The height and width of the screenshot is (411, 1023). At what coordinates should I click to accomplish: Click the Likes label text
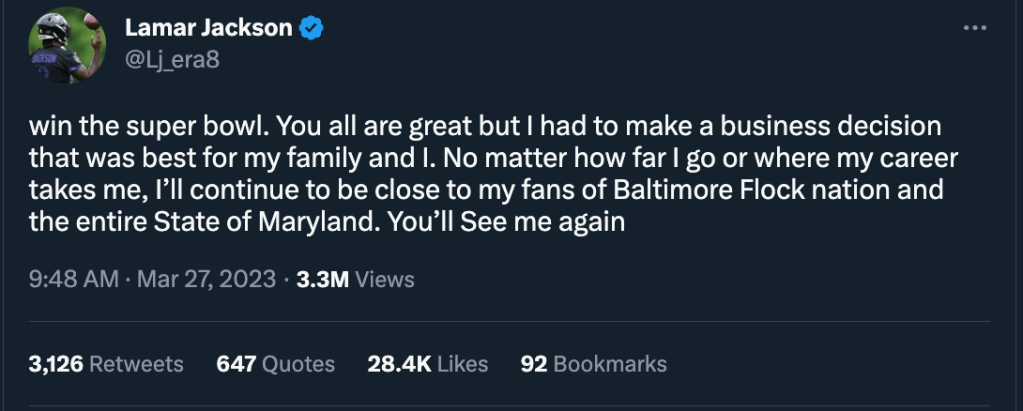[460, 364]
